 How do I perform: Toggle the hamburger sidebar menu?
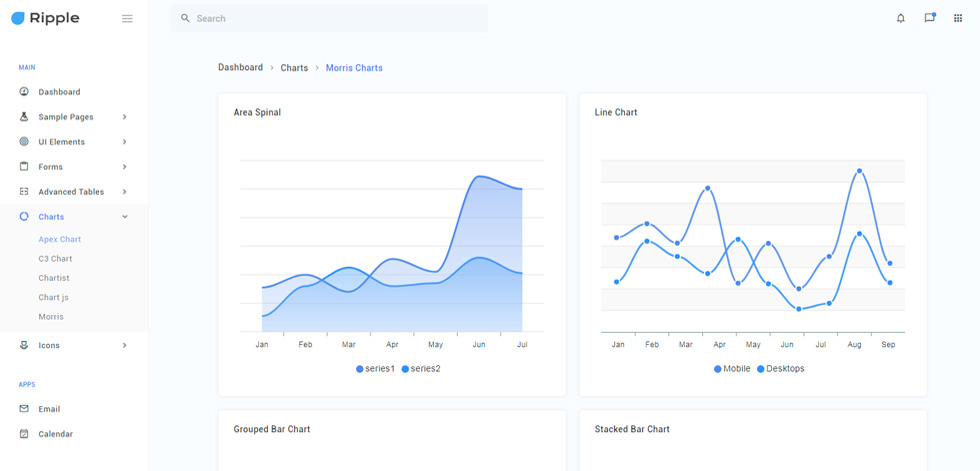point(127,19)
